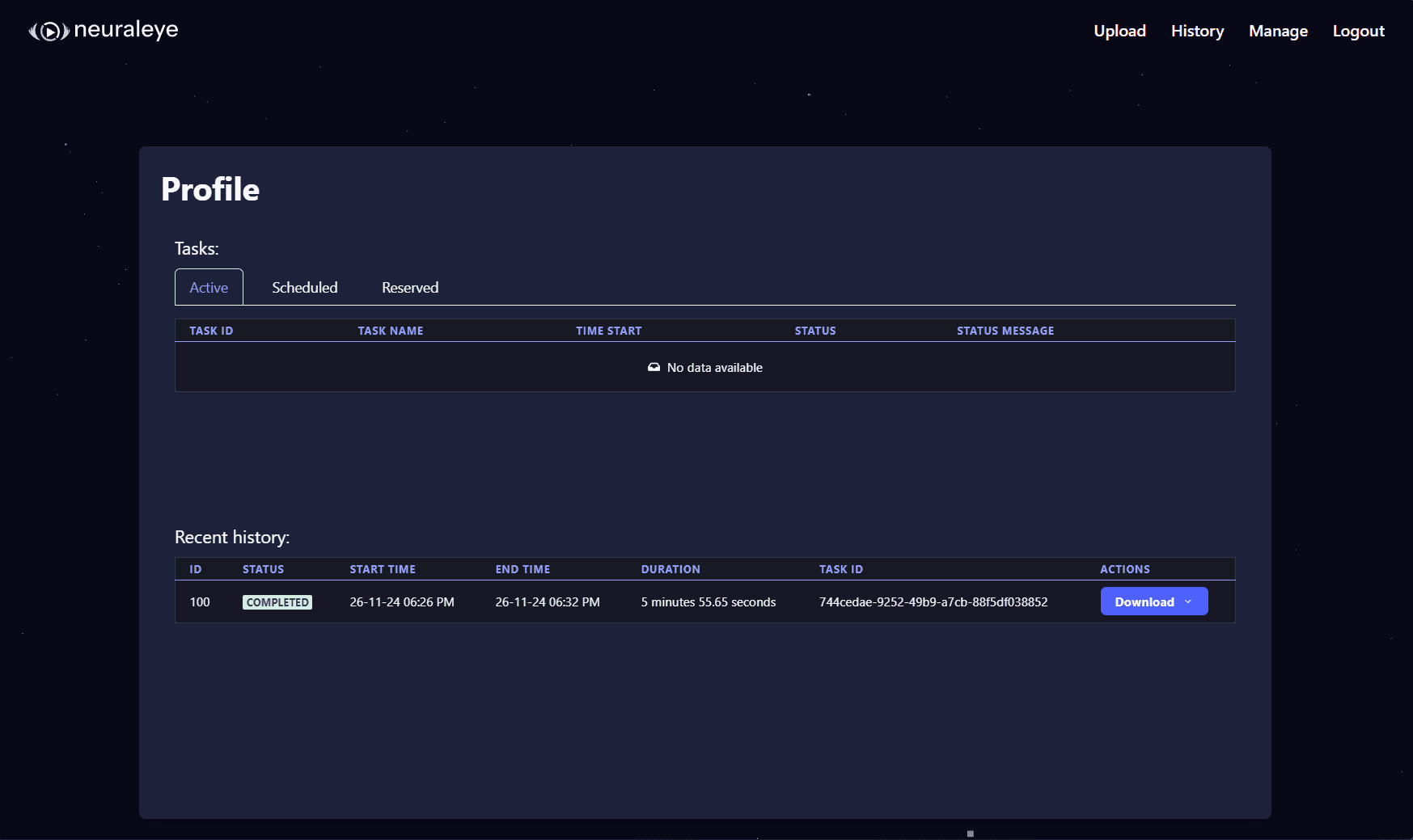
Task: Log out via Logout link
Action: tap(1358, 31)
